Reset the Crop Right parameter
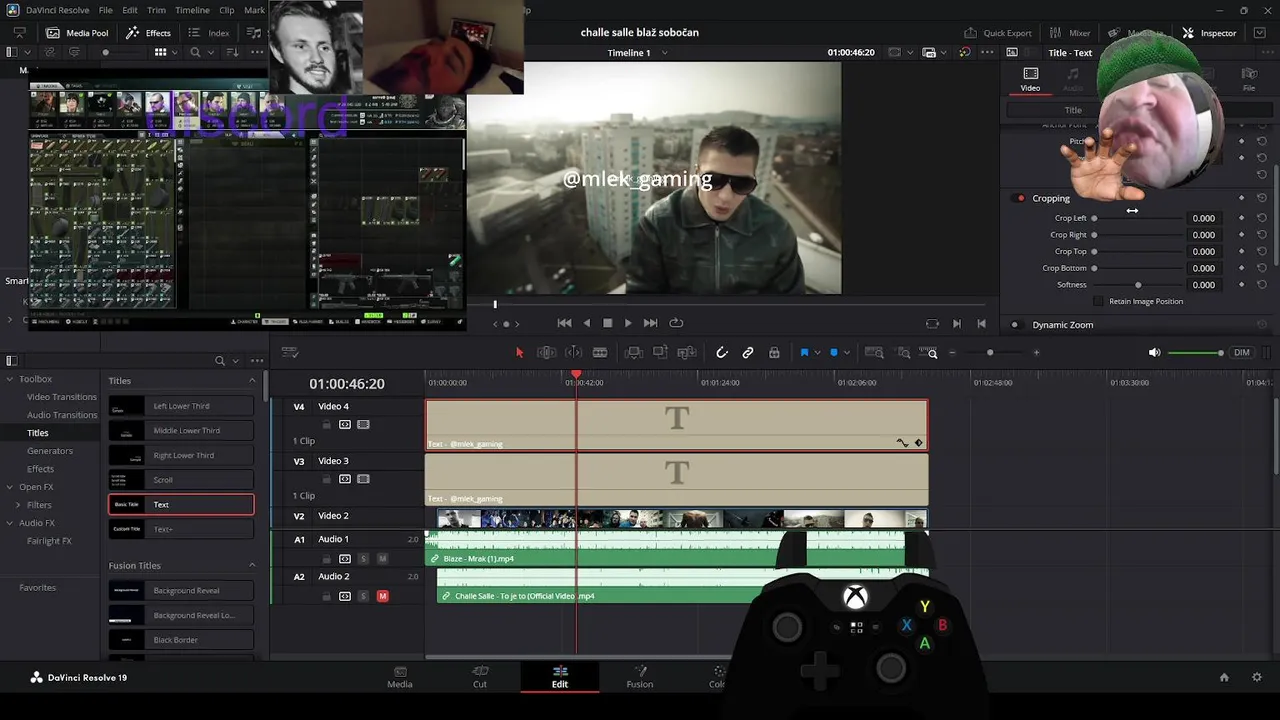 coord(1262,235)
